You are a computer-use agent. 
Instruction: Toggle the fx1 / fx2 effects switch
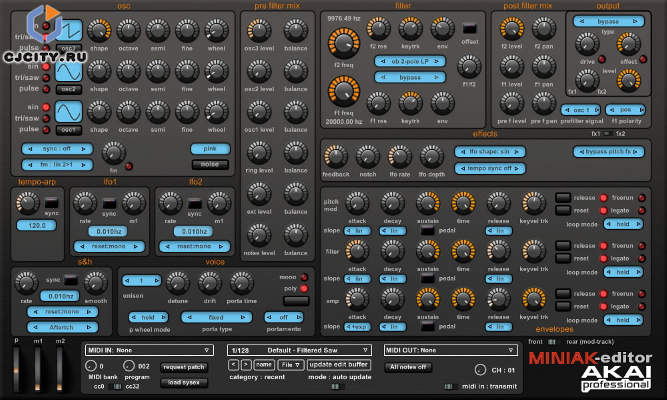pyautogui.click(x=608, y=134)
